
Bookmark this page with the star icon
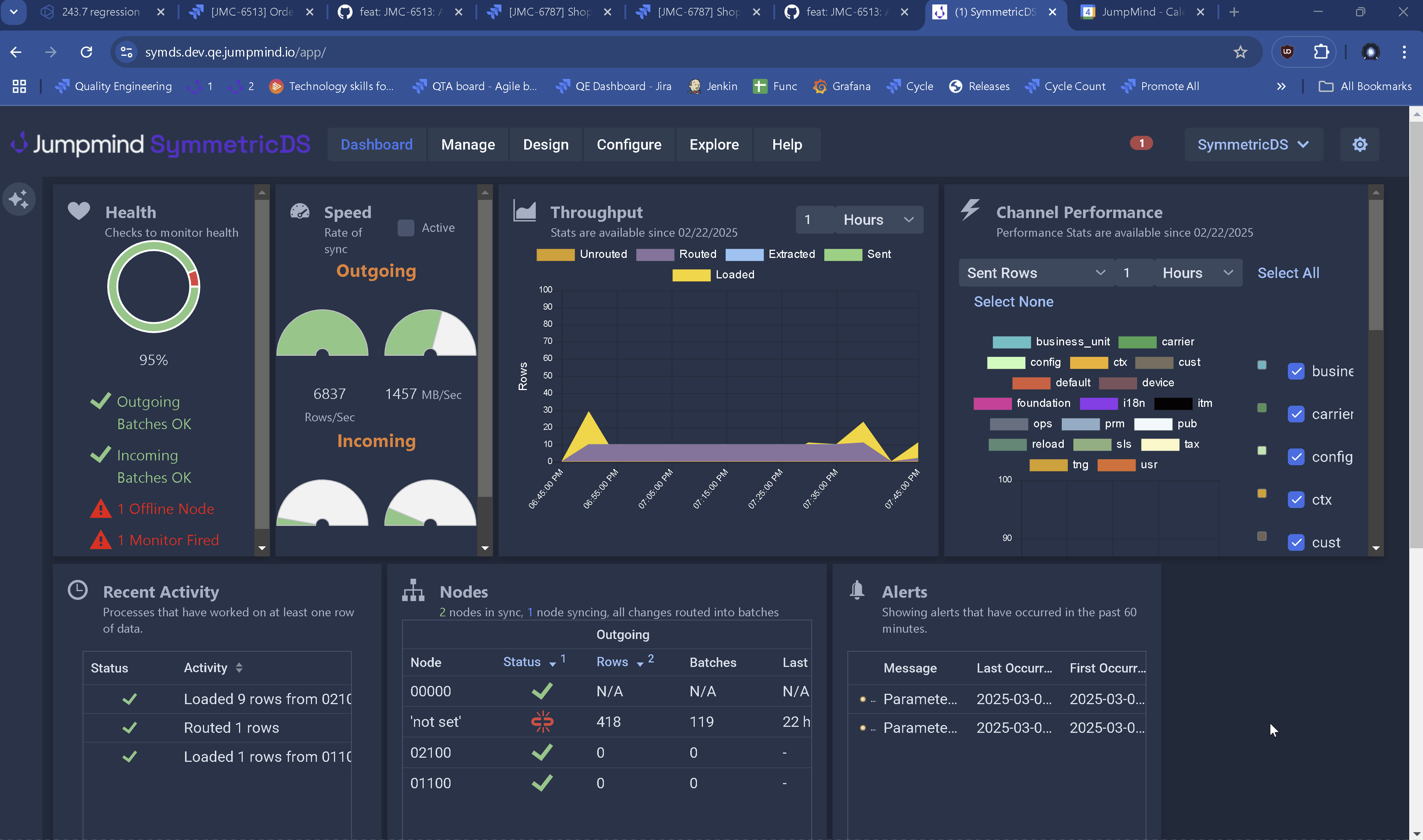click(x=1240, y=52)
